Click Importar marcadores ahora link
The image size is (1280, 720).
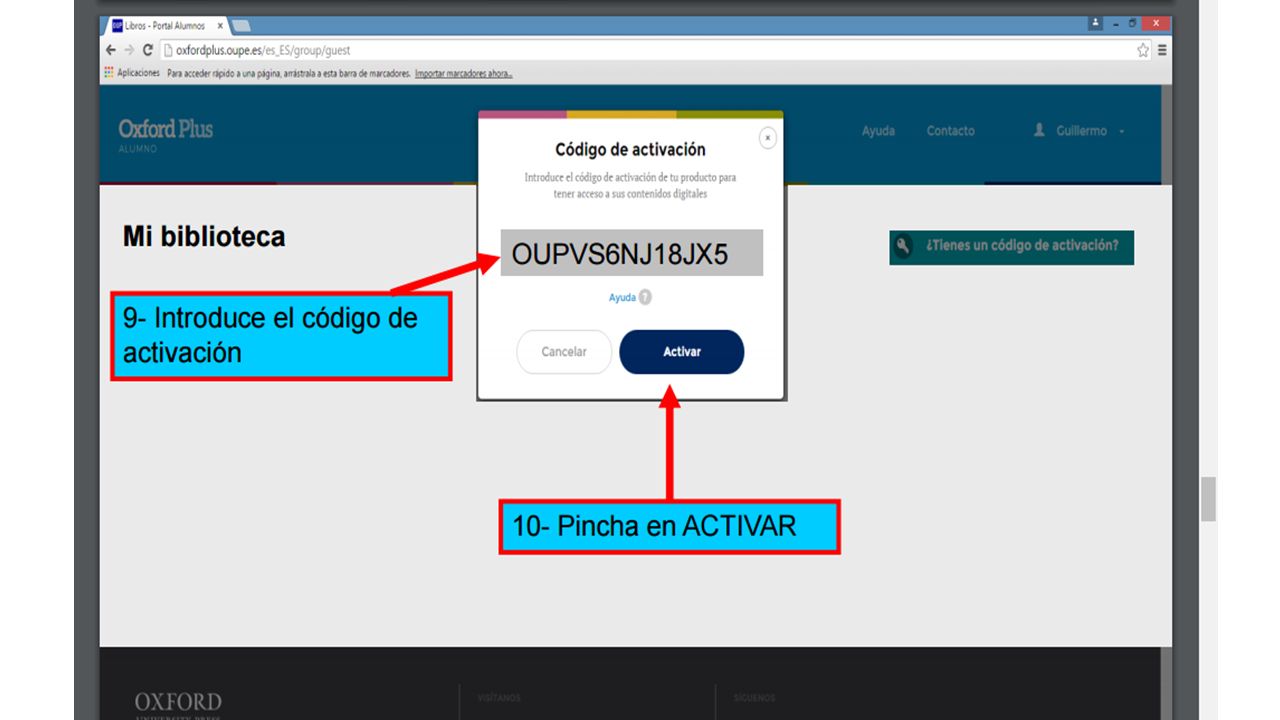(464, 73)
